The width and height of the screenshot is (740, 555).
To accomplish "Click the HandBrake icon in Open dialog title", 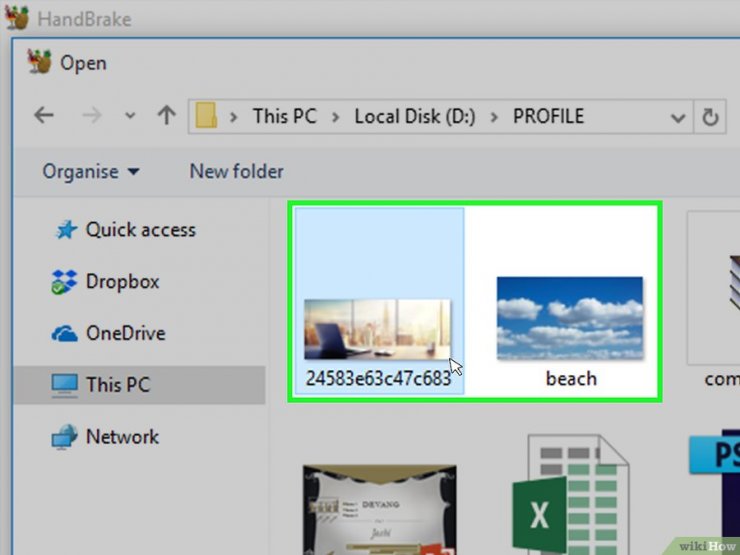I will pyautogui.click(x=39, y=62).
